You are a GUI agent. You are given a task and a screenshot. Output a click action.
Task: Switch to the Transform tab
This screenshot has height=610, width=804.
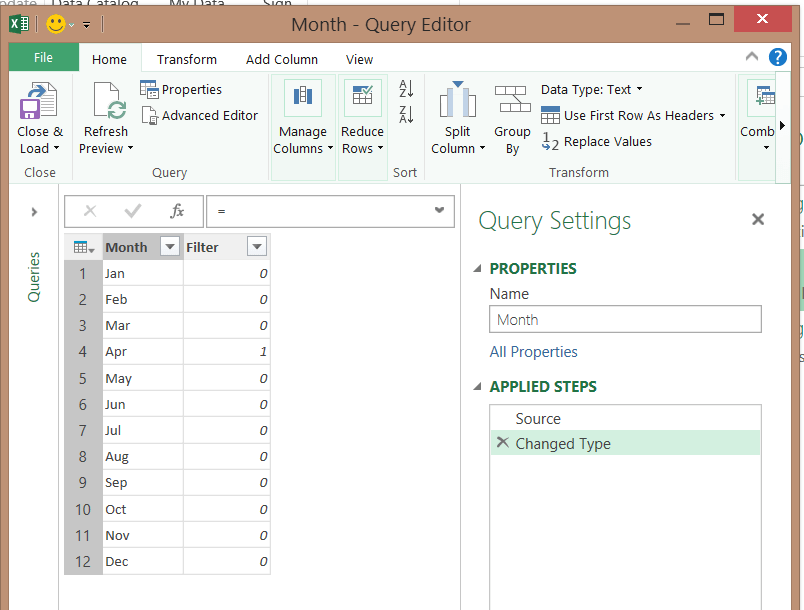click(187, 59)
